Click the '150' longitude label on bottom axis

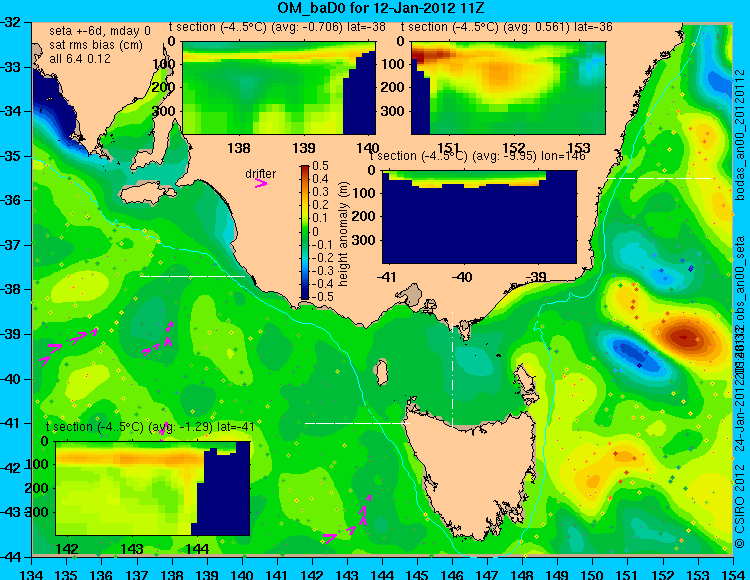coord(593,574)
